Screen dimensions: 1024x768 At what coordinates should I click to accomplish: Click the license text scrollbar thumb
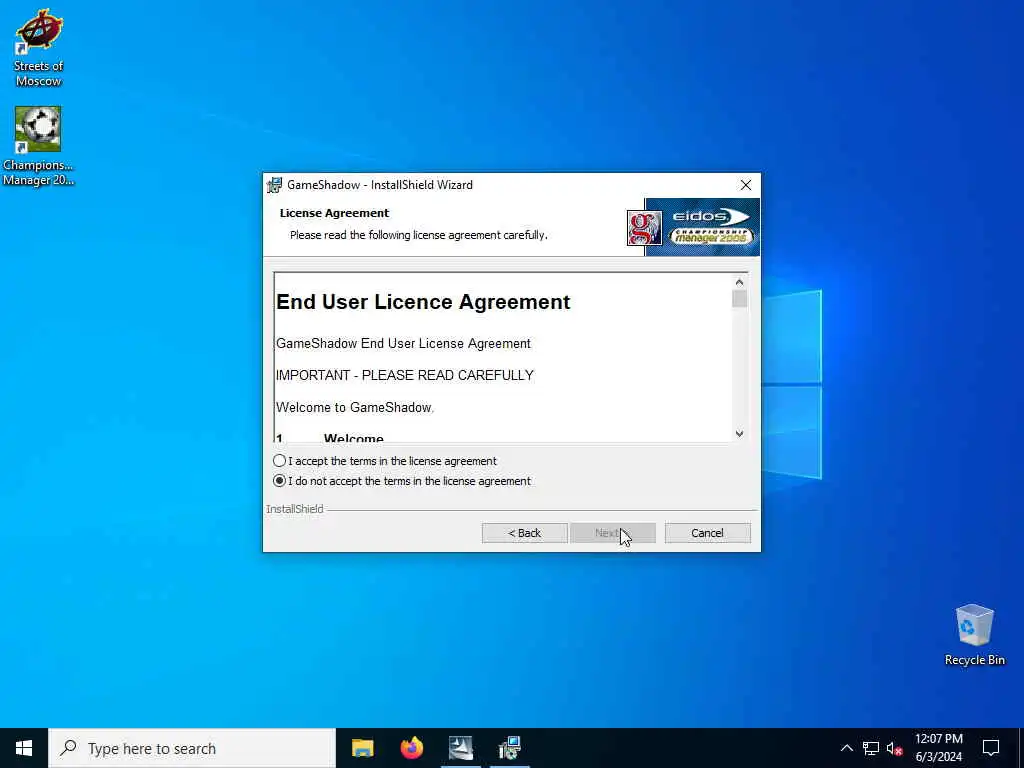[x=739, y=299]
